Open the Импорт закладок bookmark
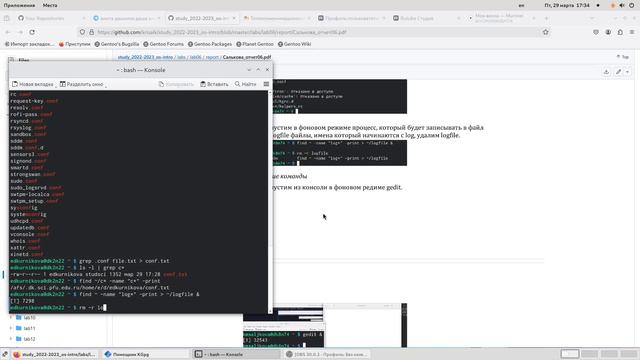The image size is (640, 360). coord(29,44)
